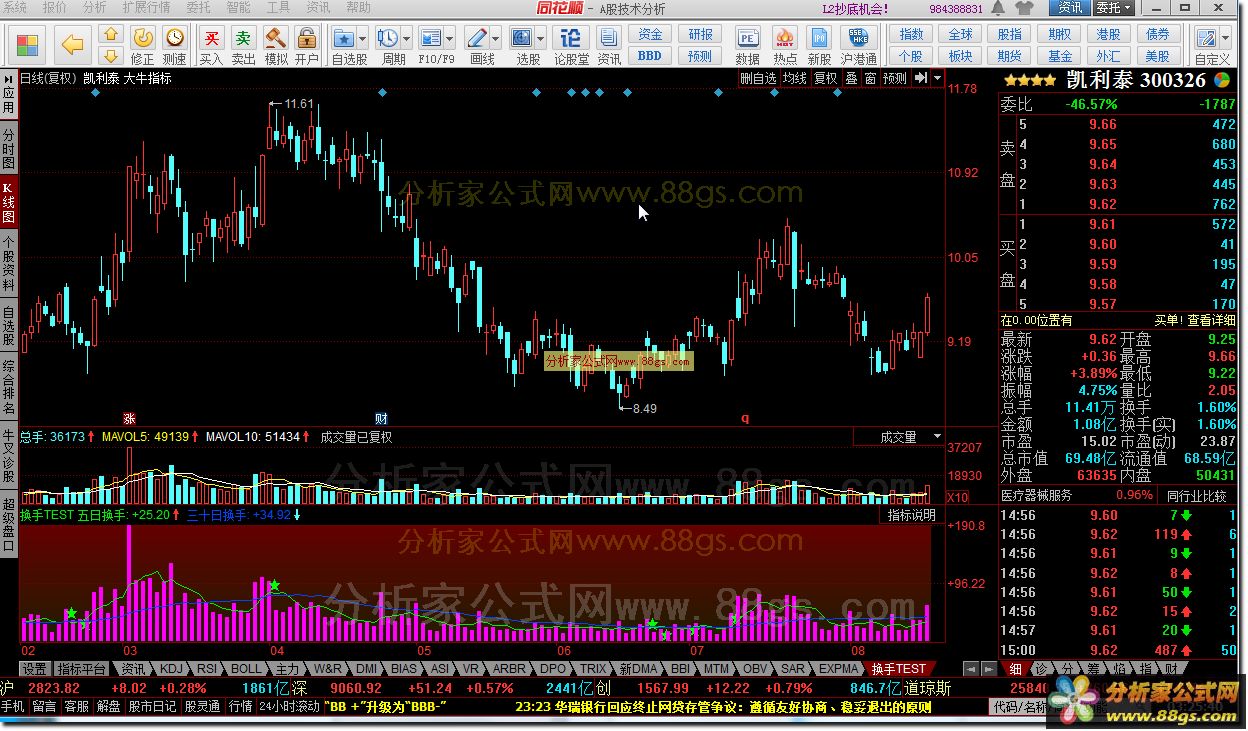The width and height of the screenshot is (1248, 731).
Task: Go back with the yellow left arrow
Action: (72, 44)
